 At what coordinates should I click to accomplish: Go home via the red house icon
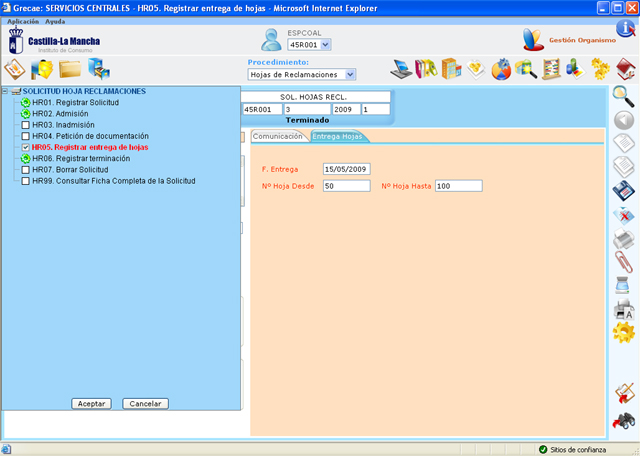tap(625, 69)
